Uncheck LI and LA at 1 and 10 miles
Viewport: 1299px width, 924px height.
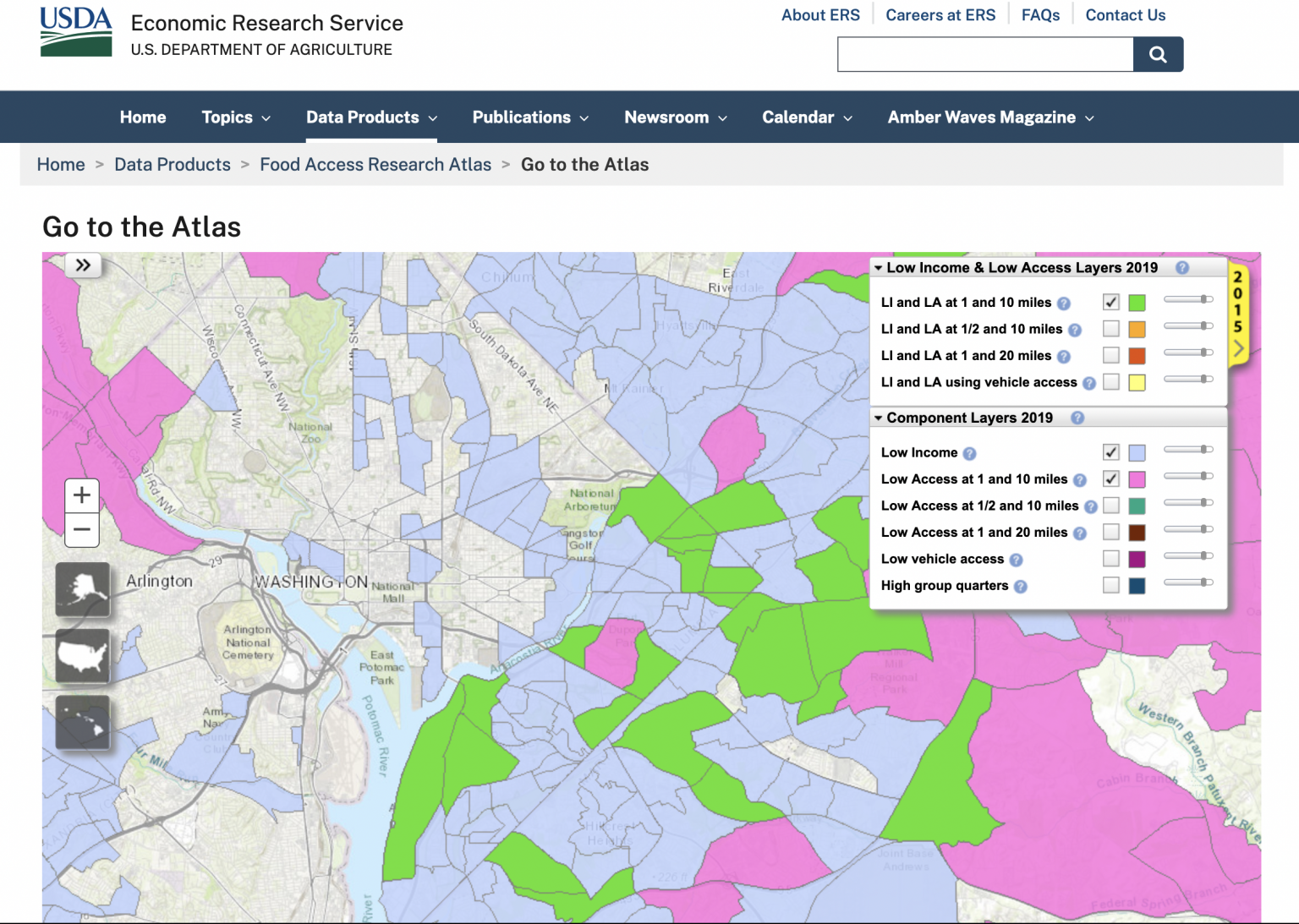tap(1110, 301)
